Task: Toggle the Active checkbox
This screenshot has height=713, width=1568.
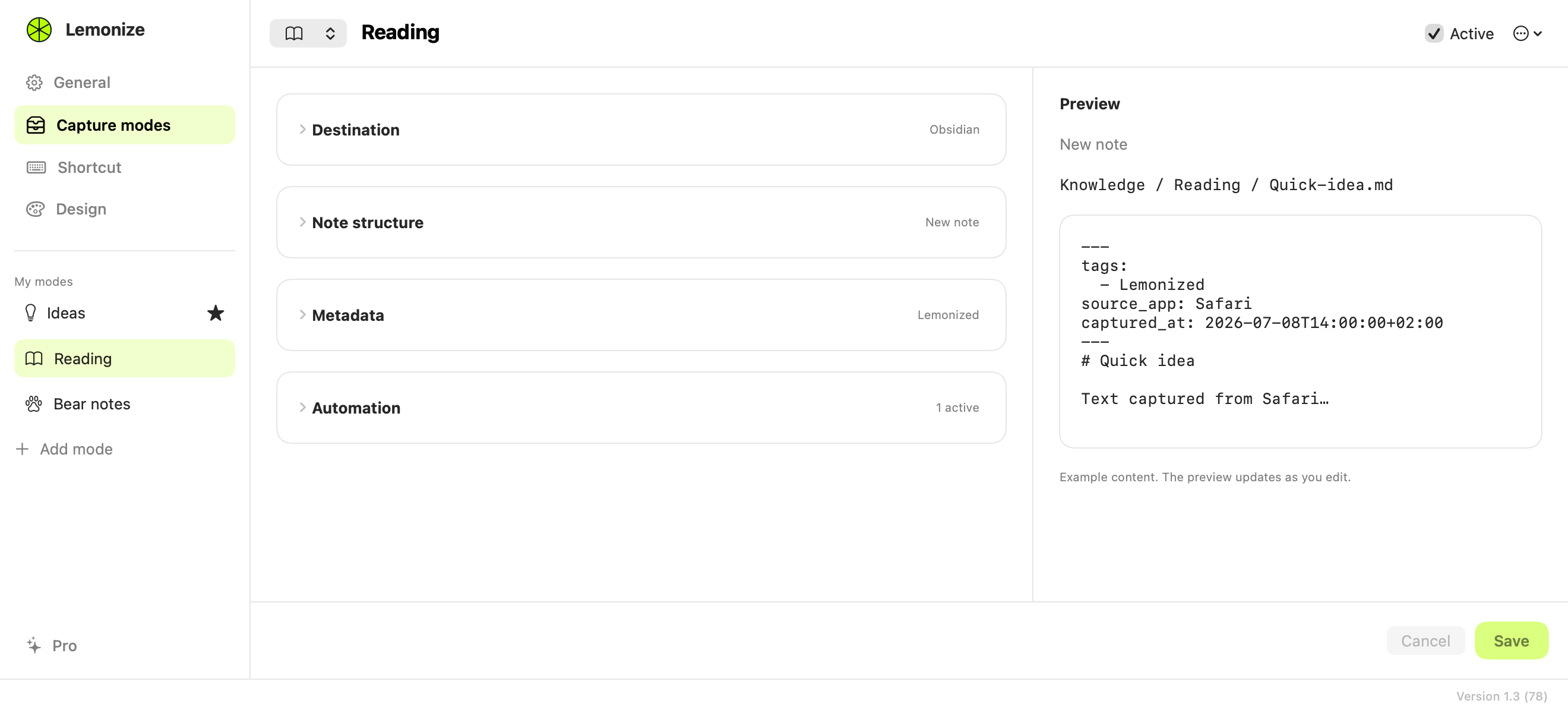Action: tap(1434, 33)
